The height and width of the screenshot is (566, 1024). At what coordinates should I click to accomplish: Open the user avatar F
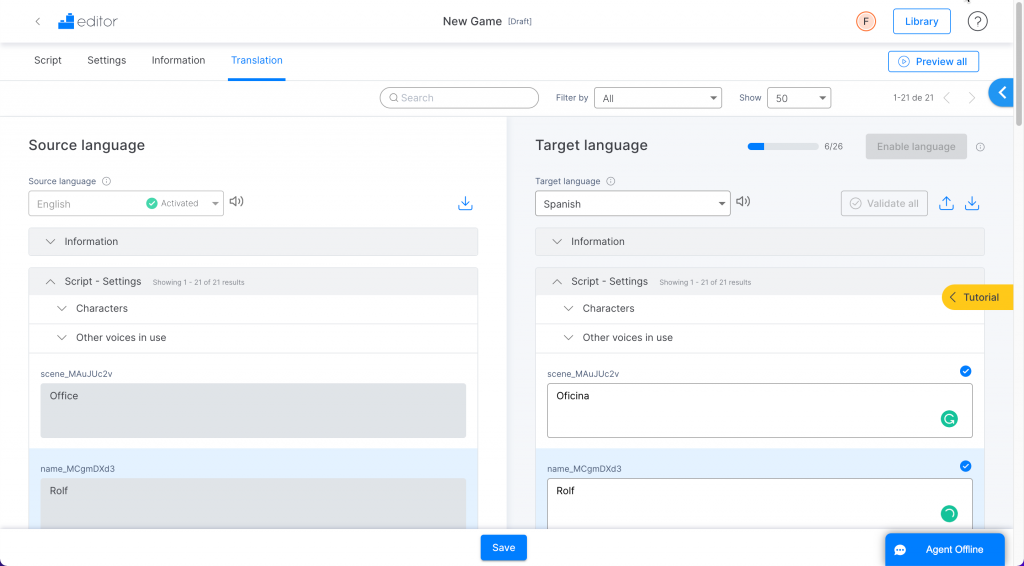coord(866,22)
